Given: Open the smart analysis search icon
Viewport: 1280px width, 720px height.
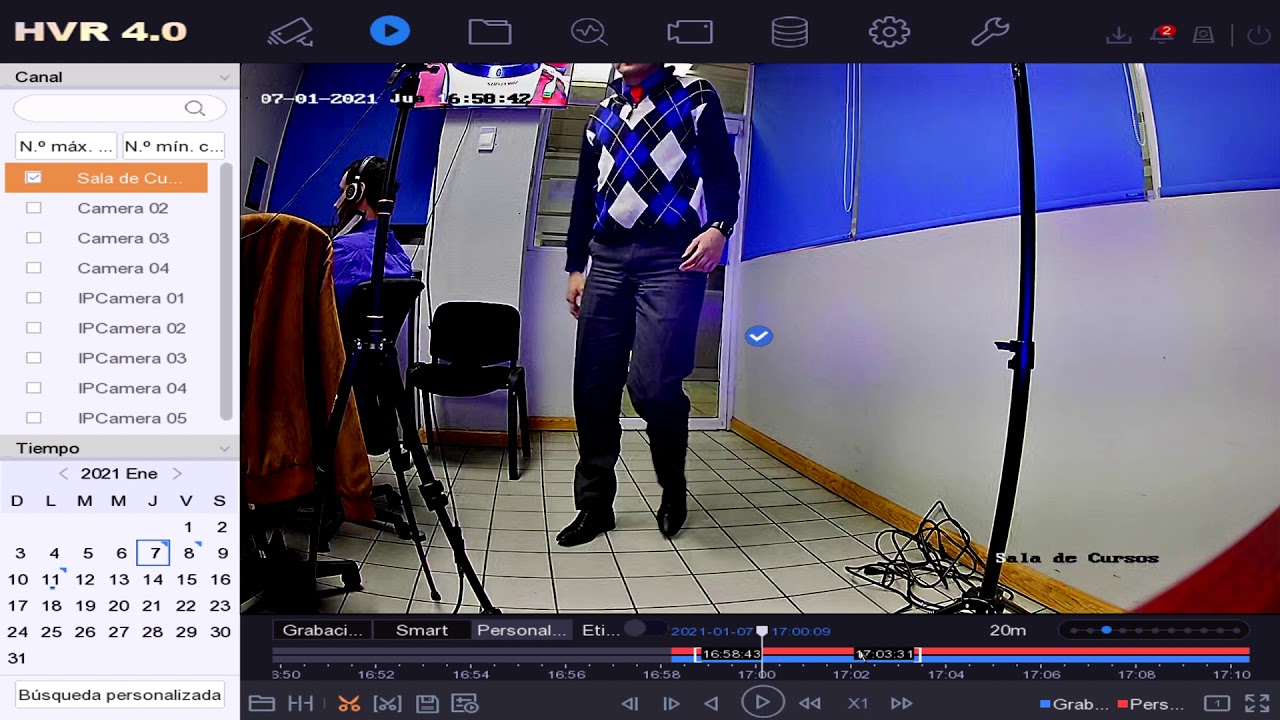Looking at the screenshot, I should (x=589, y=32).
